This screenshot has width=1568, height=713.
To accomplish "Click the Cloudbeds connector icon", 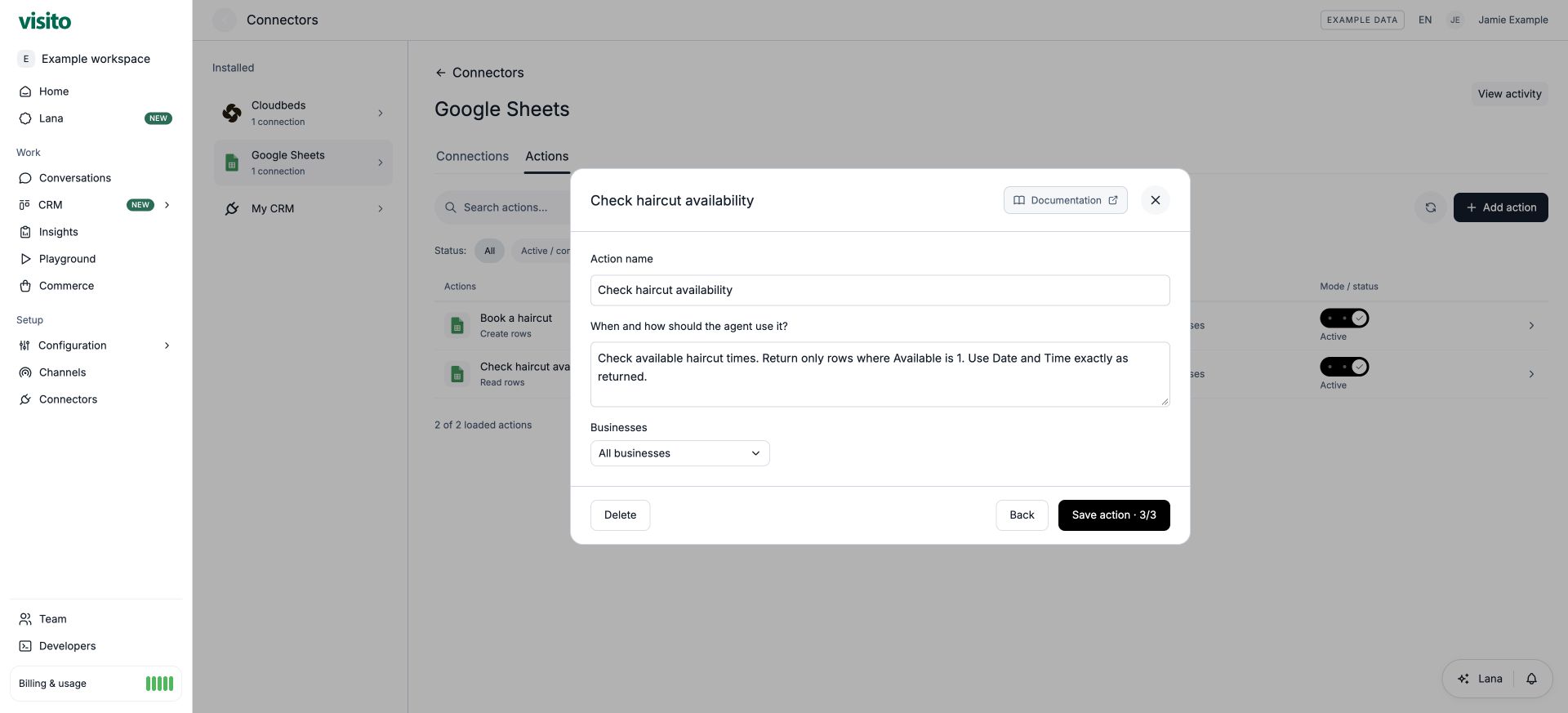I will [x=232, y=113].
